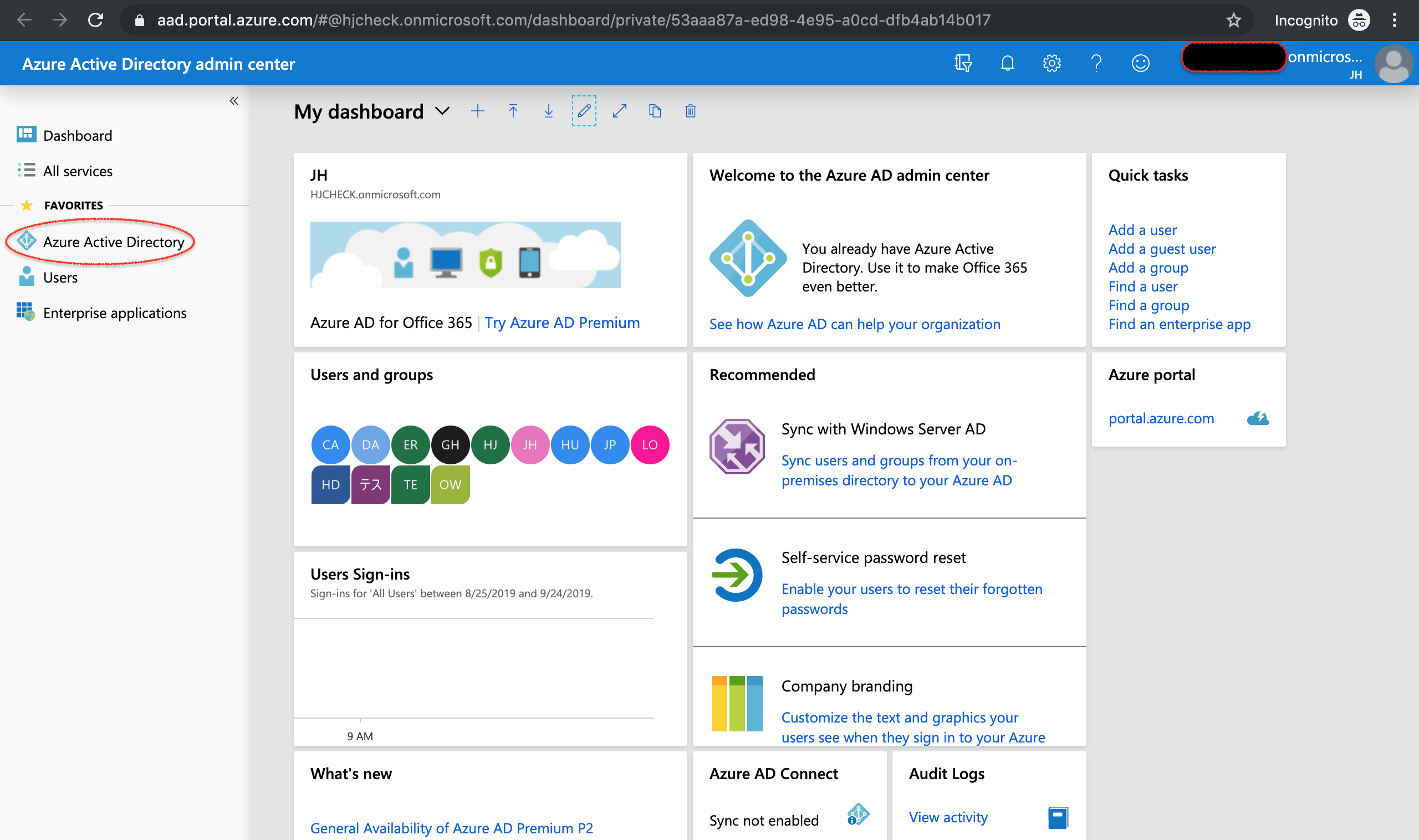Click the Azure AD banner image
The height and width of the screenshot is (840, 1419).
click(x=465, y=255)
